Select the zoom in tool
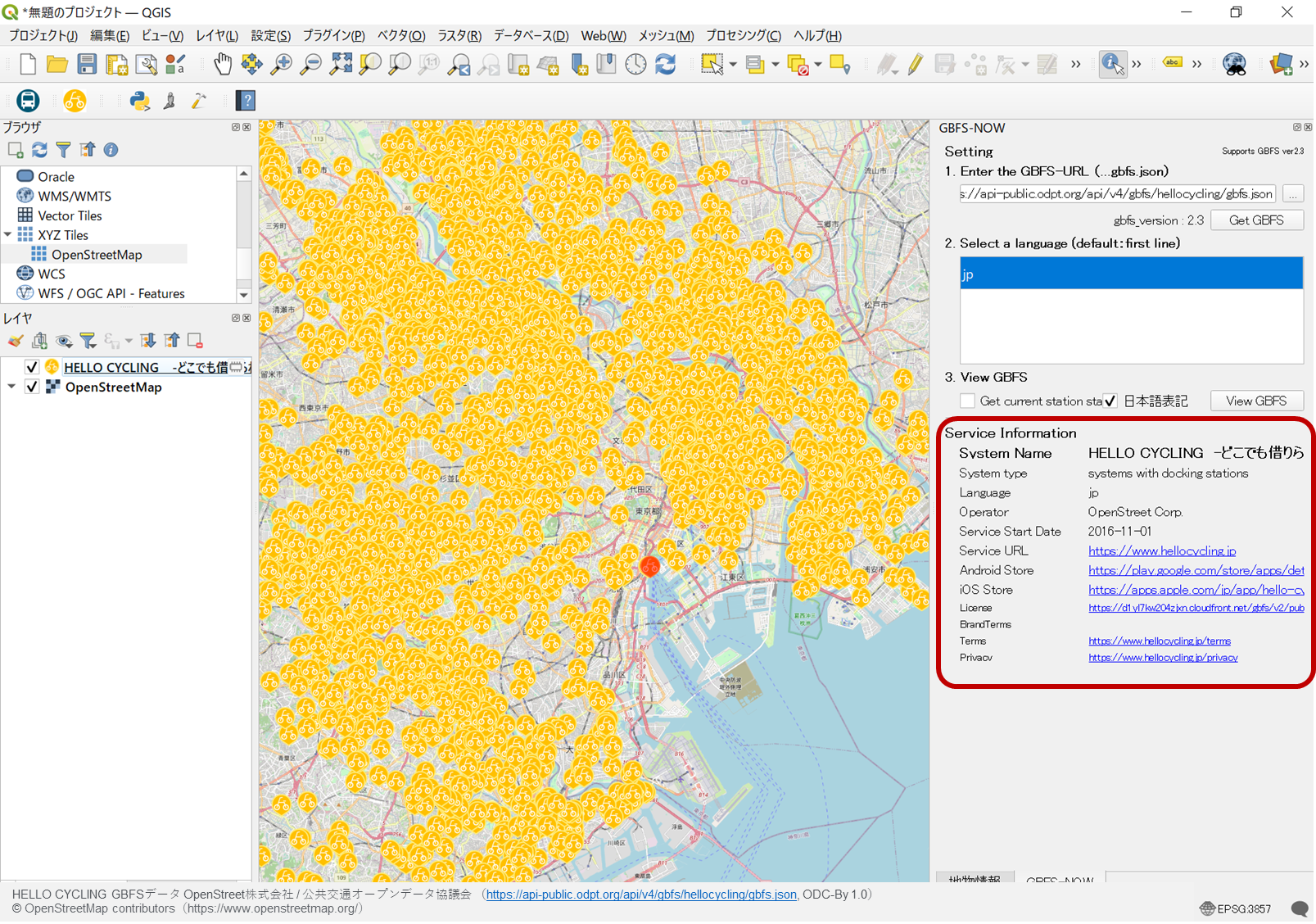Screen dimensions: 1316x924 tap(282, 64)
